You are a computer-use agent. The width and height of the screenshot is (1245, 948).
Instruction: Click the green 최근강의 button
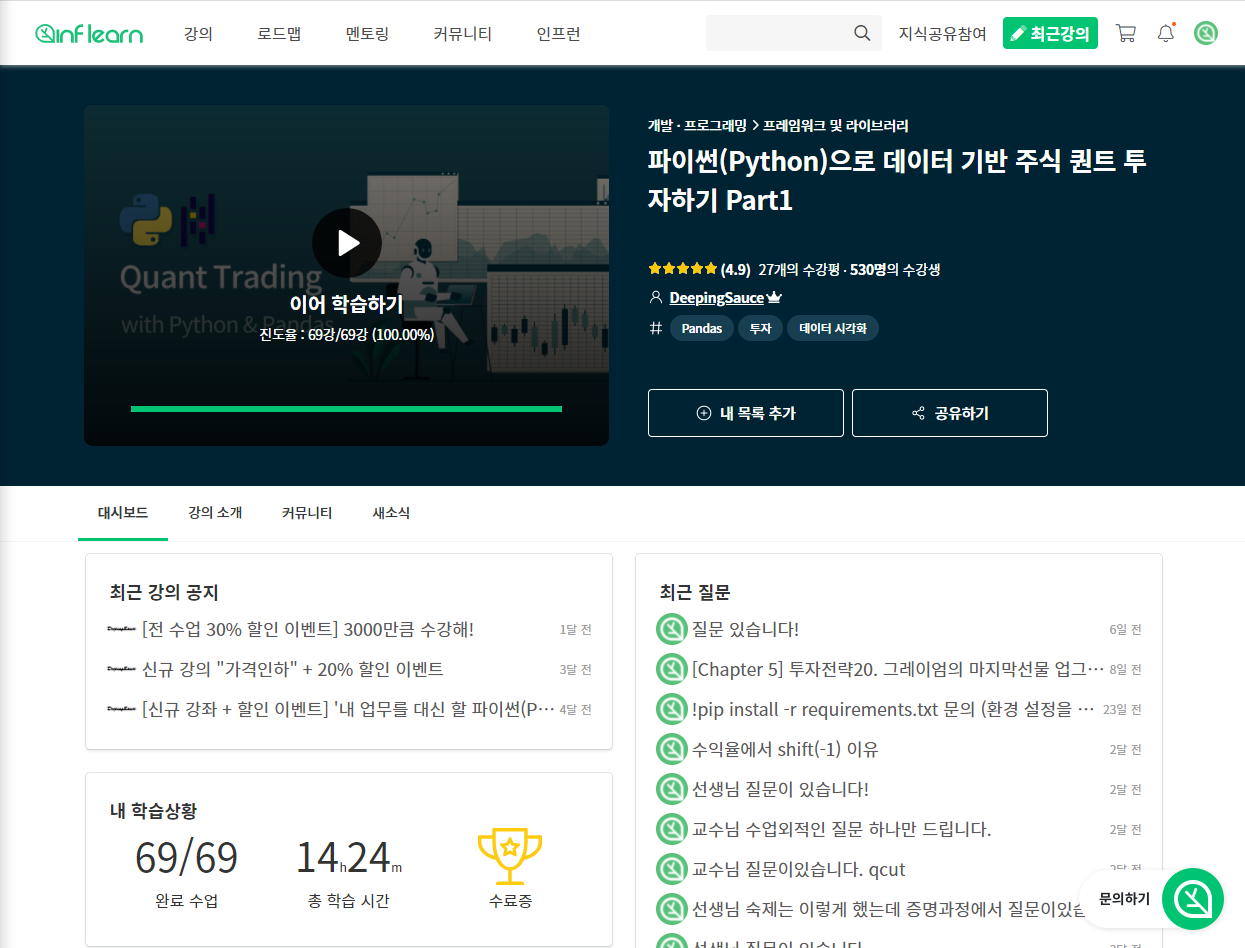pos(1050,33)
